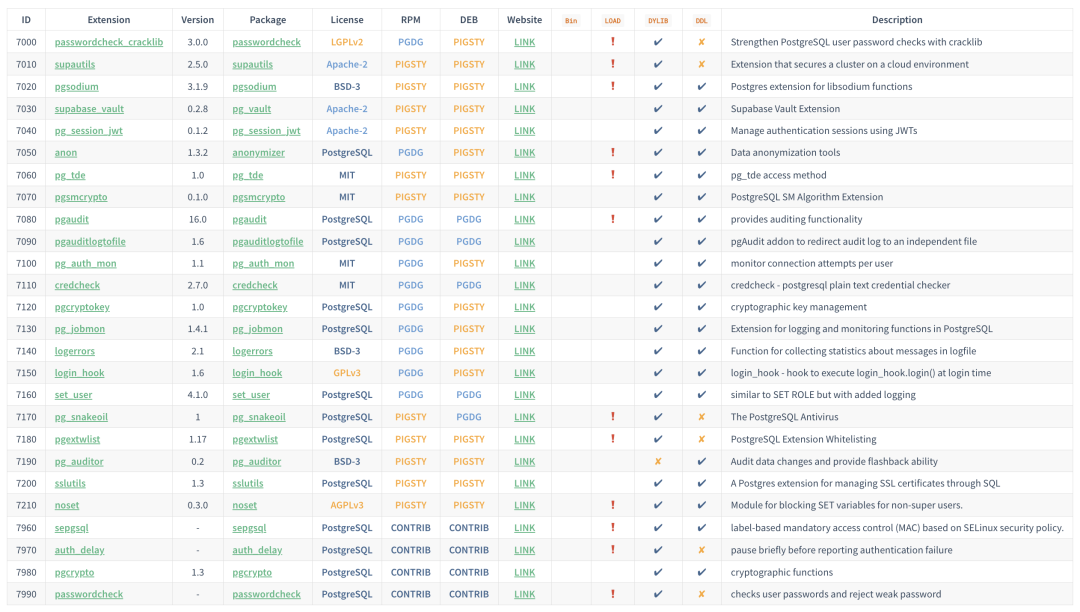Click the description 'Data anonymization tools'

click(x=785, y=153)
